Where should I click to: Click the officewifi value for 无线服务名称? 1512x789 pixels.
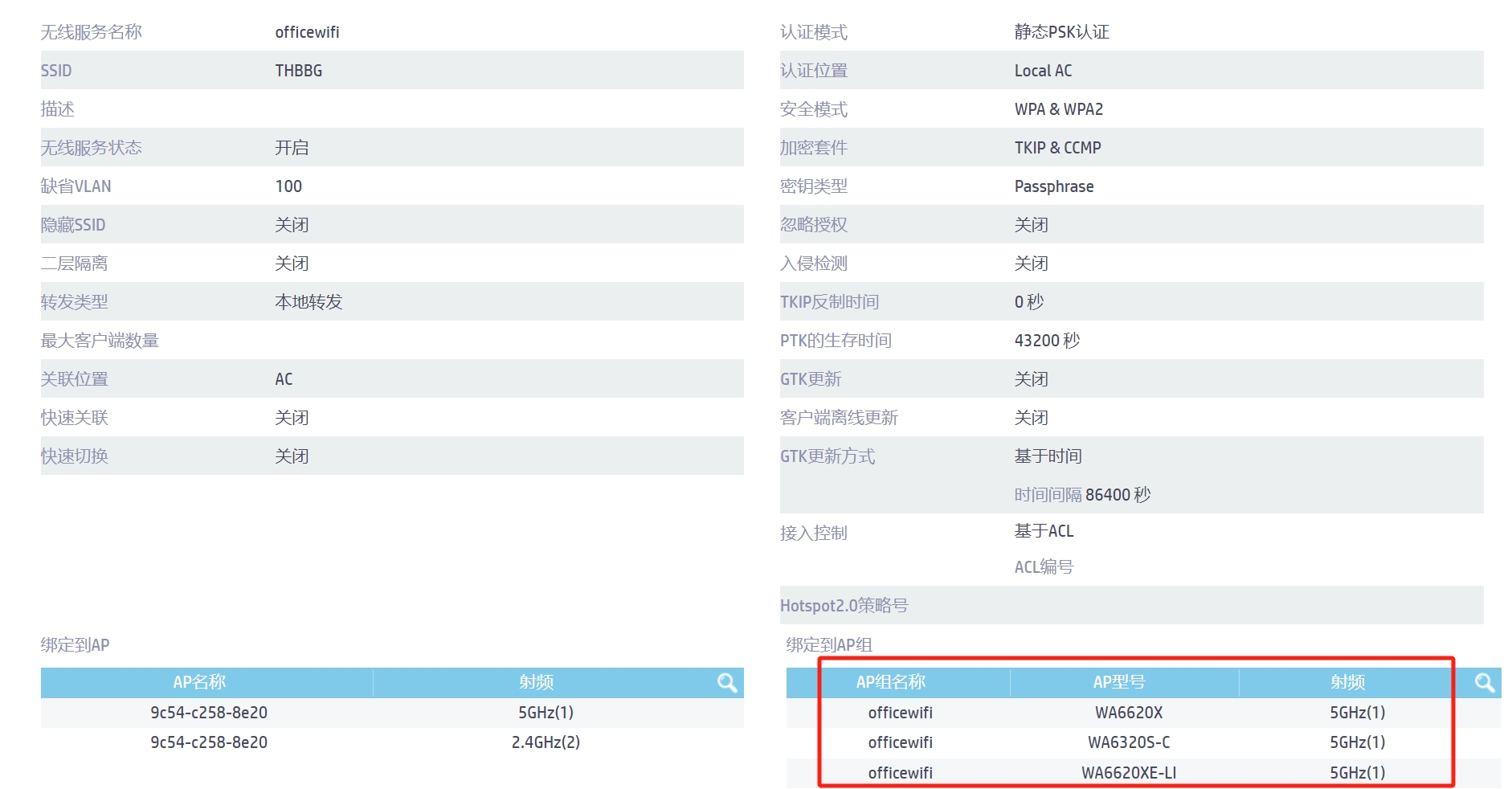click(308, 32)
